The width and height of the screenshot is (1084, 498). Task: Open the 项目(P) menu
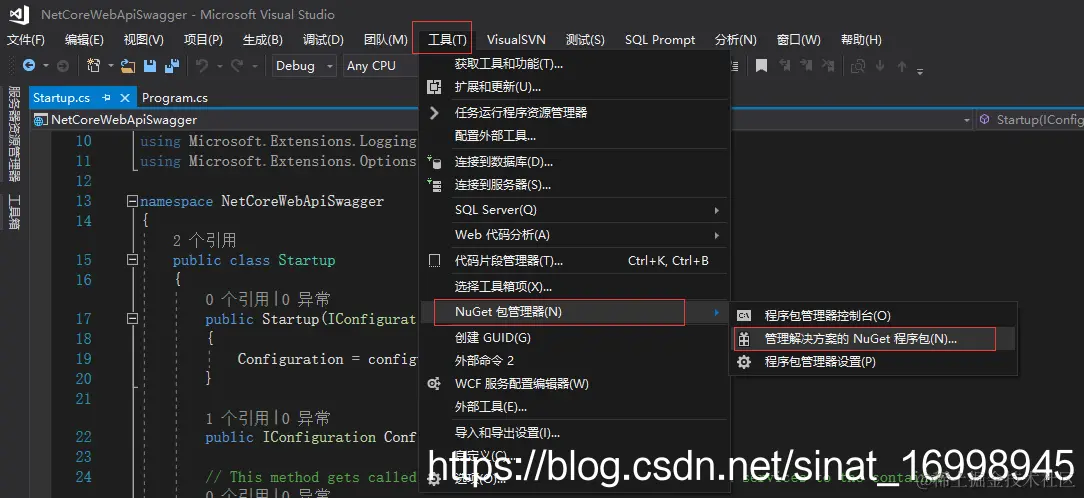pos(203,39)
